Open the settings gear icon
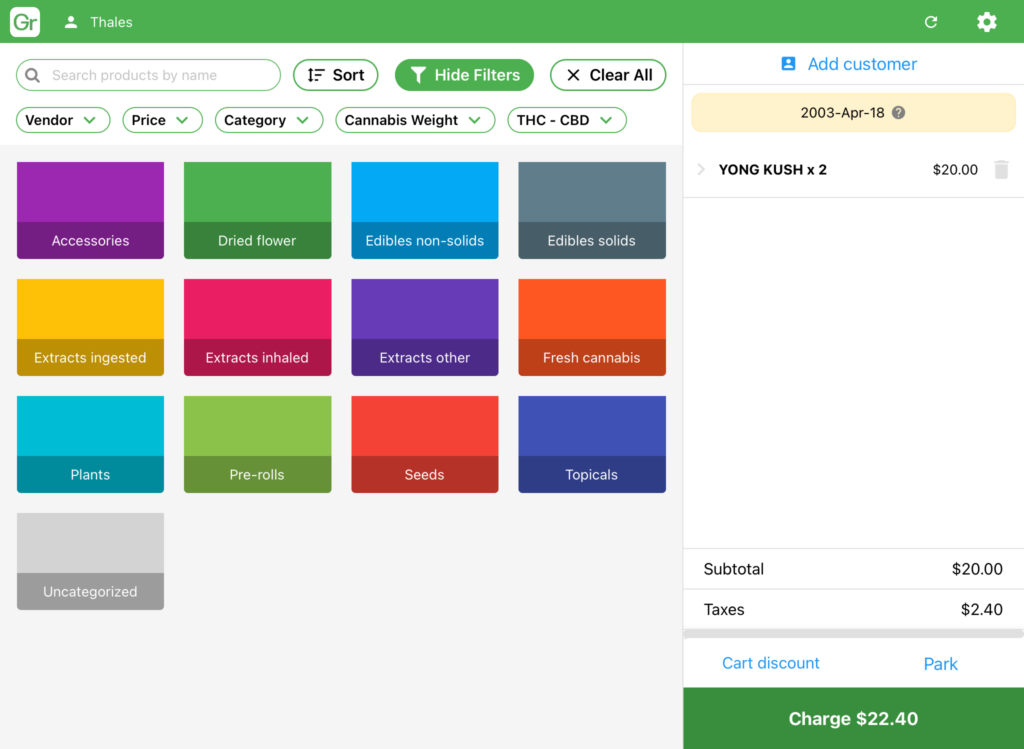This screenshot has width=1024, height=749. tap(986, 22)
